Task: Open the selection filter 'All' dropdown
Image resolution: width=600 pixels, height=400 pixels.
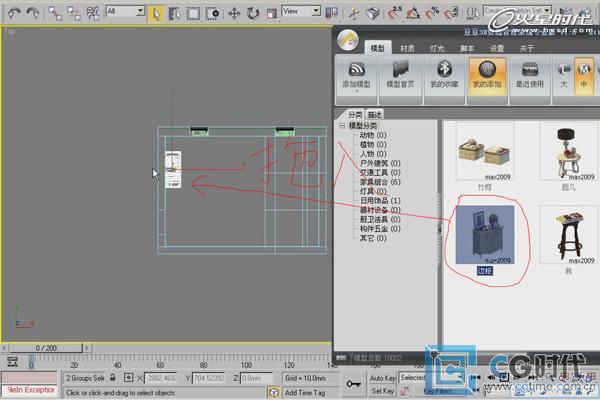Action: point(125,11)
